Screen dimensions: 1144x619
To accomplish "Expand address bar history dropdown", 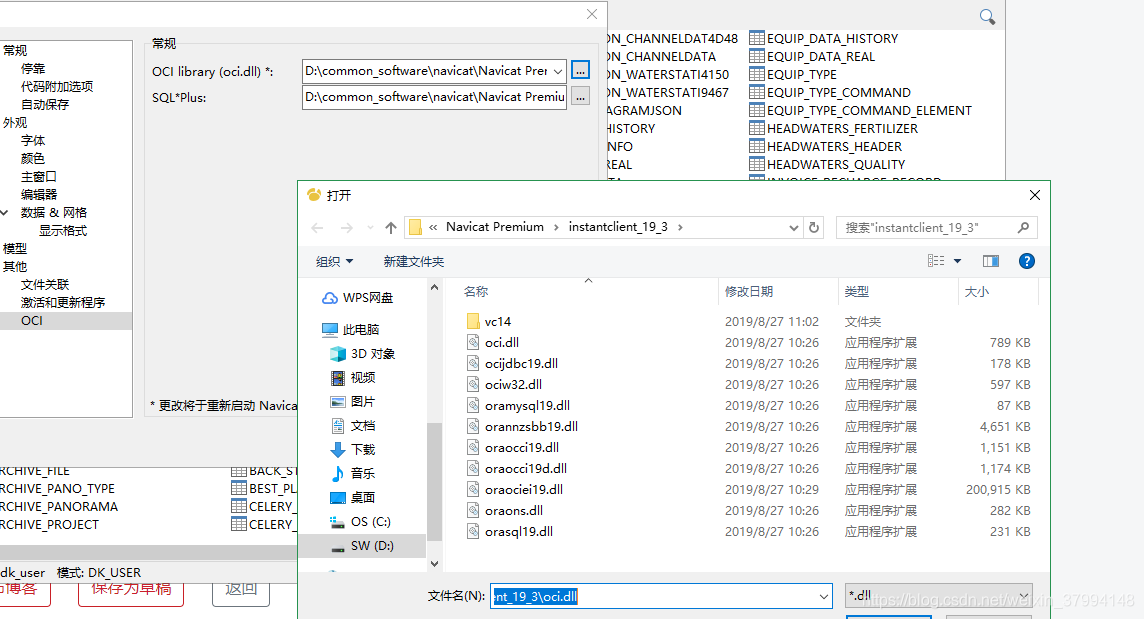I will [x=794, y=228].
